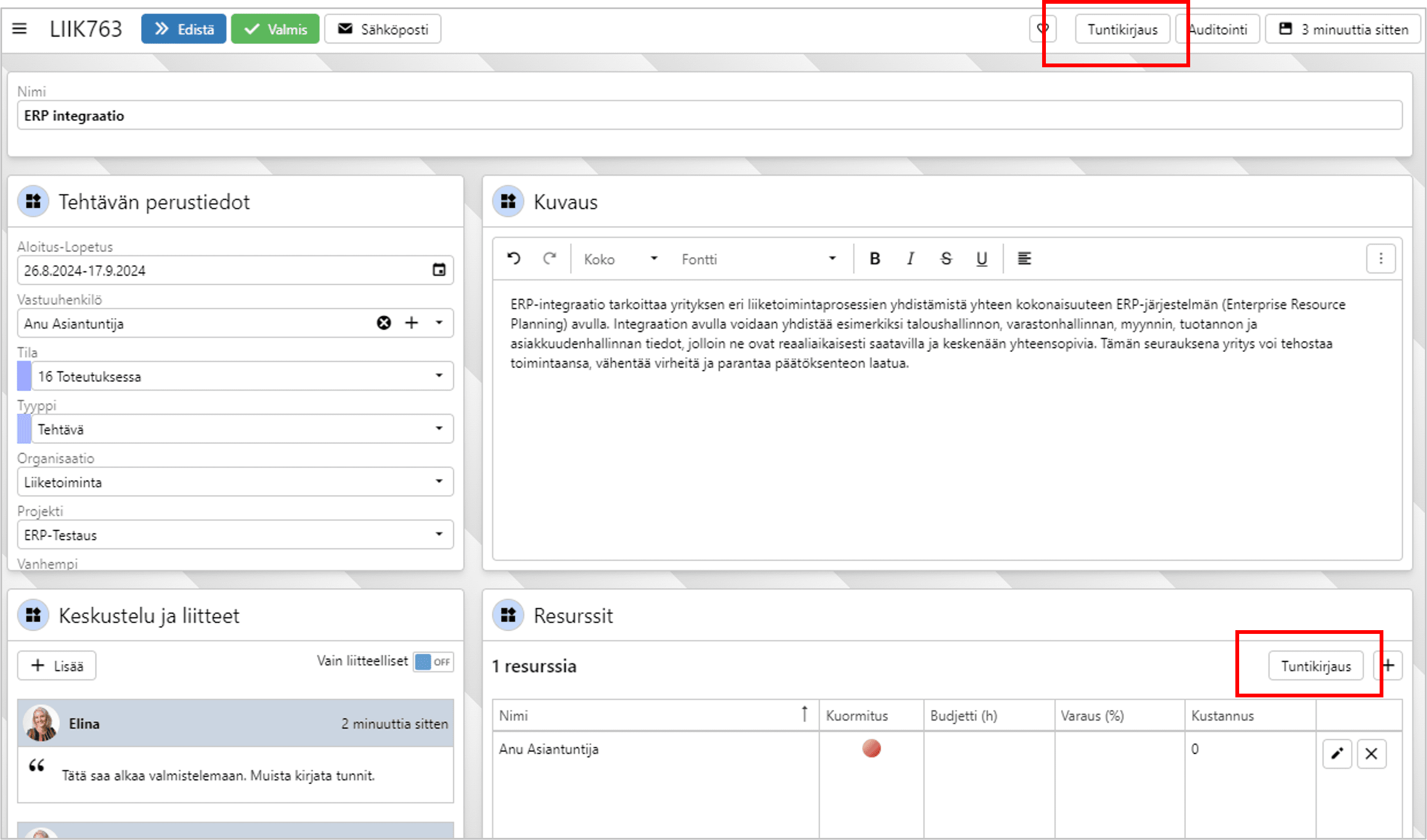
Task: Open Tuntikirjaus in top bar
Action: tap(1122, 30)
